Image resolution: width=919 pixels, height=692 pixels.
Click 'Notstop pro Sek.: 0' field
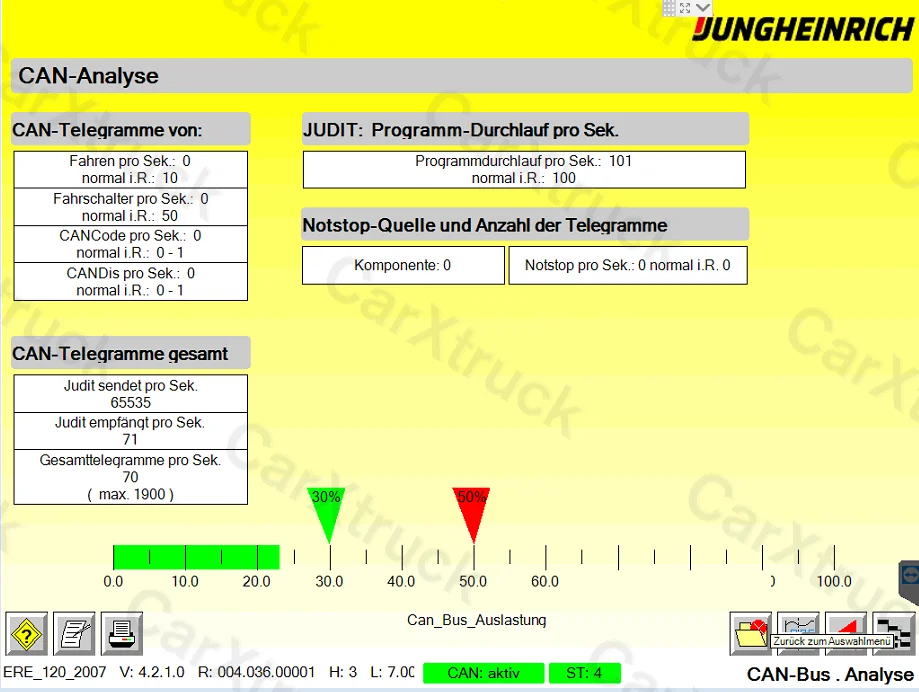coord(628,265)
